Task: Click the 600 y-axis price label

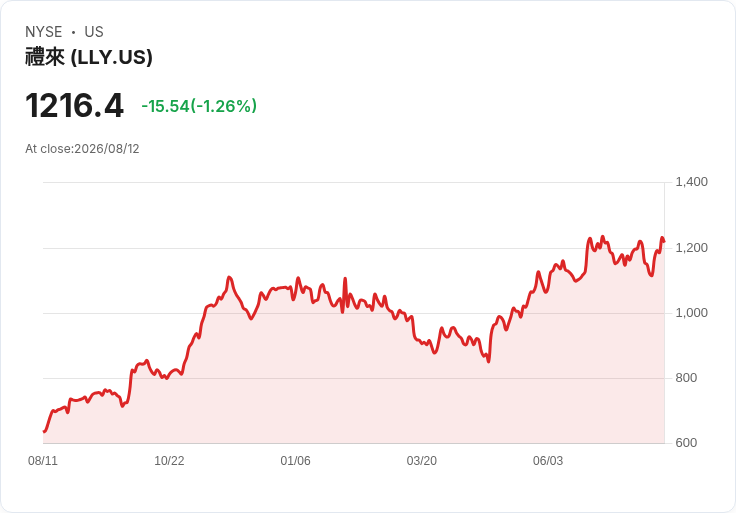Action: (686, 443)
